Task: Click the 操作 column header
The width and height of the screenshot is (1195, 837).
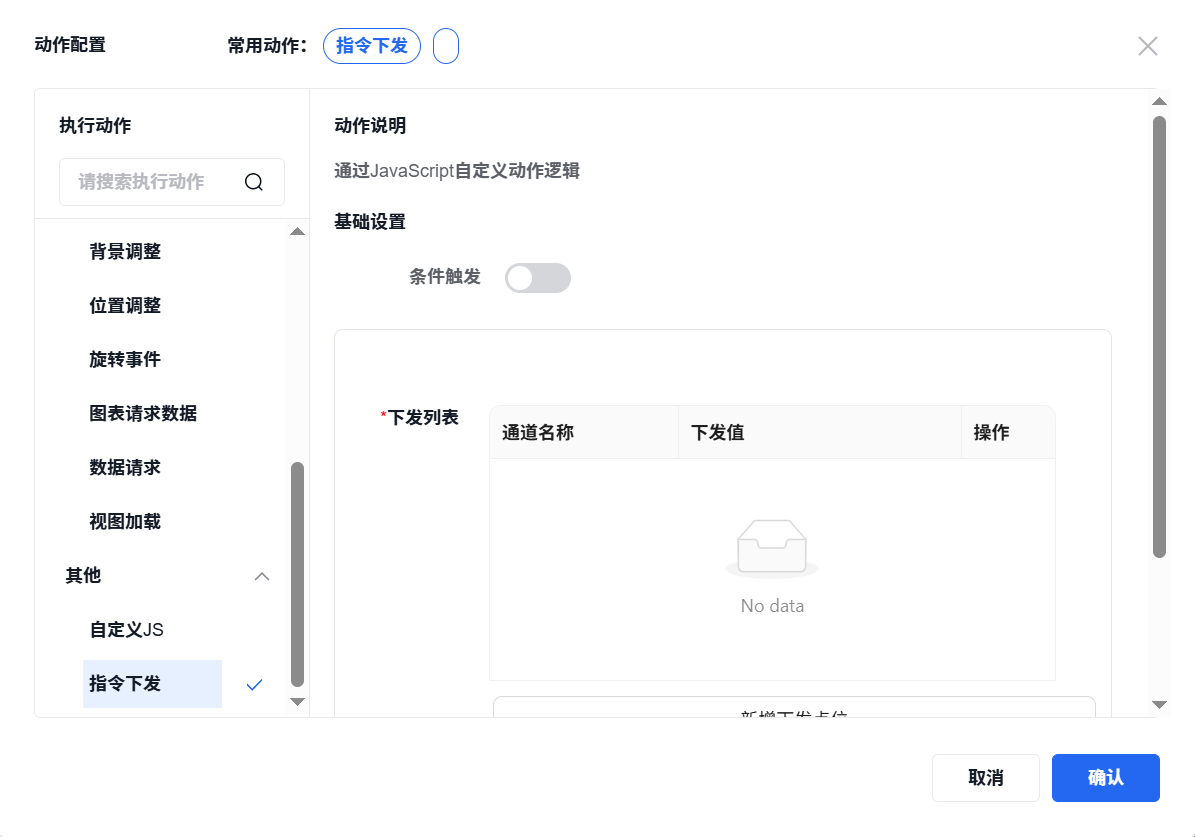Action: tap(1008, 432)
